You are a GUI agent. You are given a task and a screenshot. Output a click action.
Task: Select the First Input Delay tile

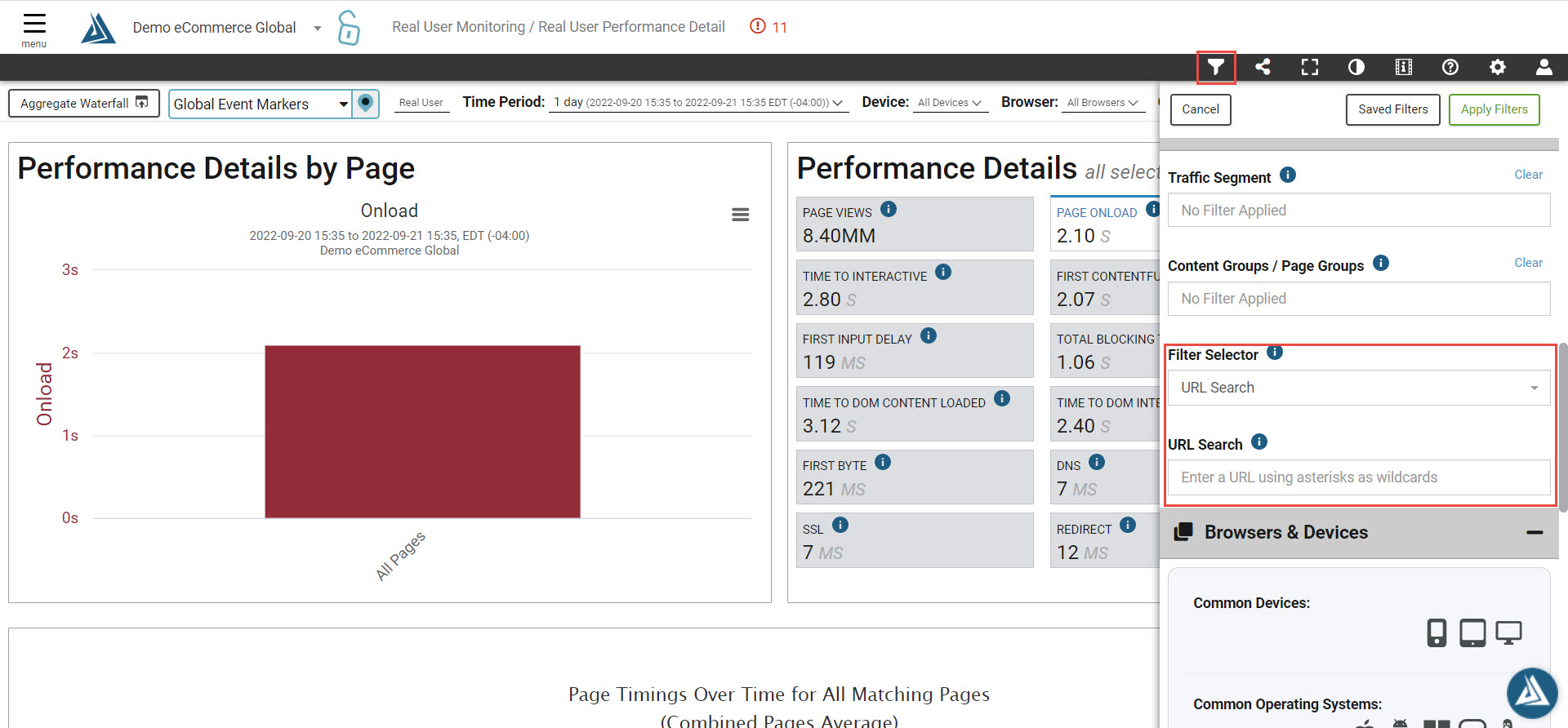pyautogui.click(x=915, y=350)
